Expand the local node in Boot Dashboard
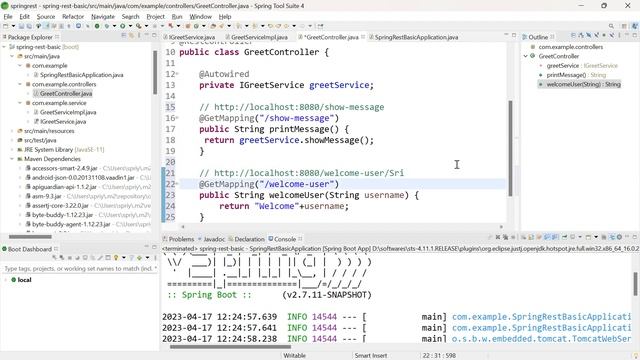Screen dimensions: 640x360 [6, 280]
